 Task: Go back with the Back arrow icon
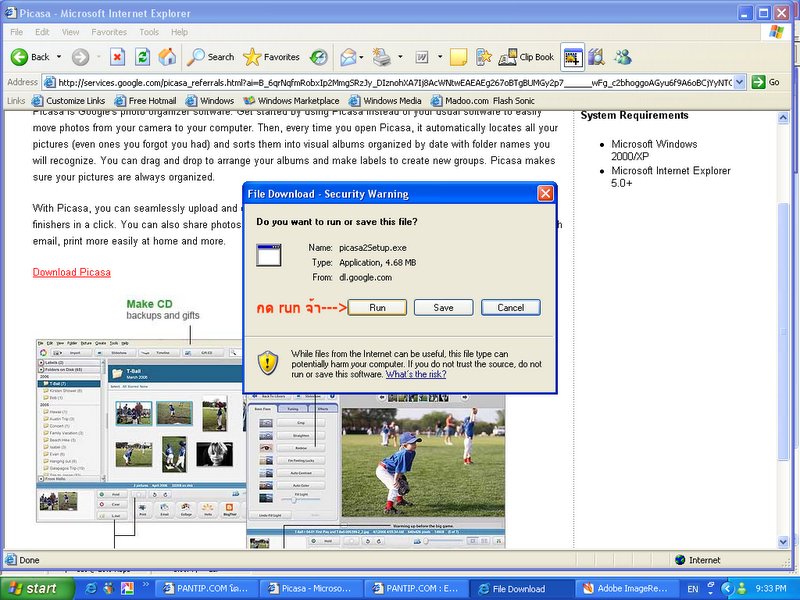pyautogui.click(x=19, y=57)
